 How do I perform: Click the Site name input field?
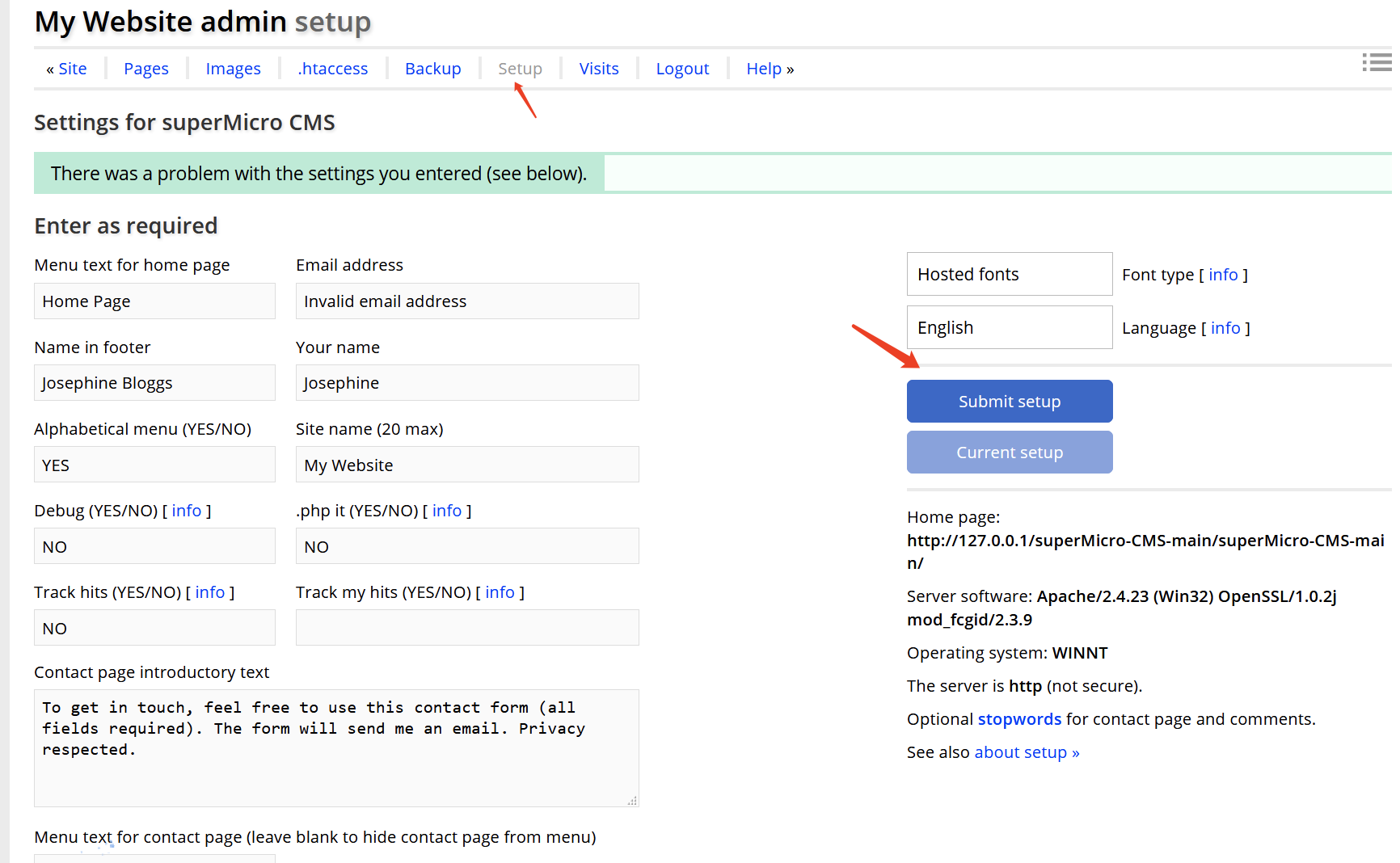pos(467,464)
